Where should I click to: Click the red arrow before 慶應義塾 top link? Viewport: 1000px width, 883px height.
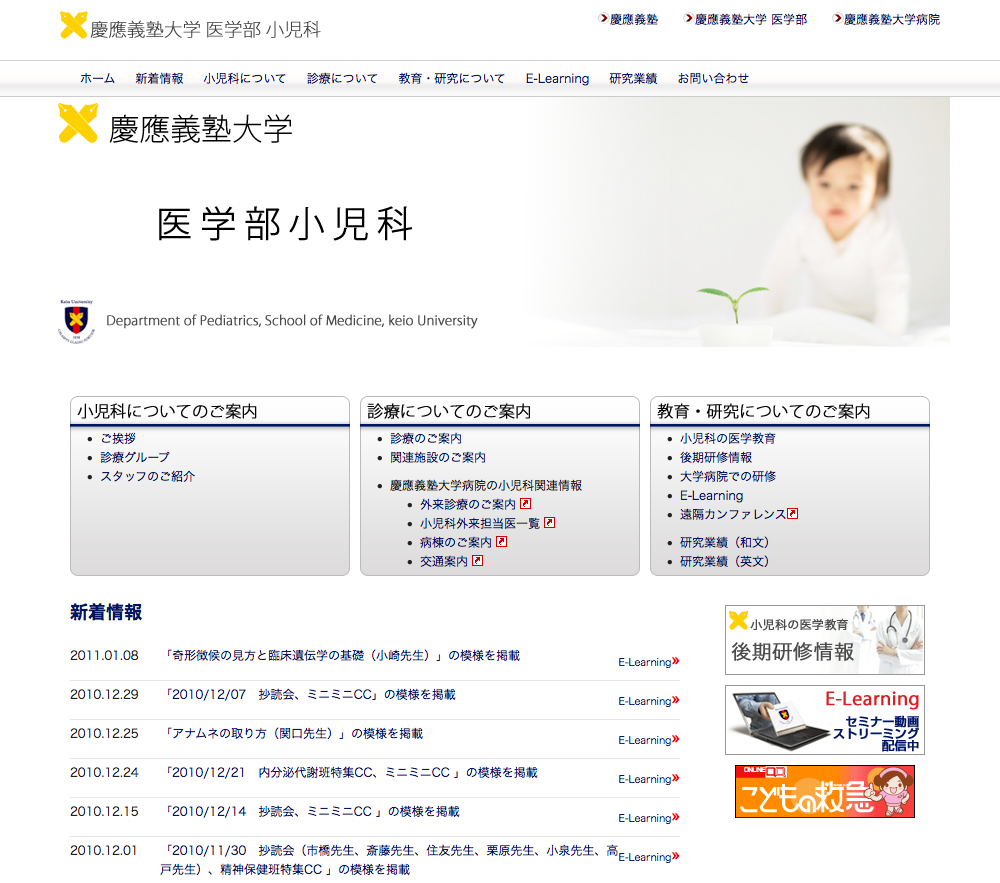[x=603, y=18]
